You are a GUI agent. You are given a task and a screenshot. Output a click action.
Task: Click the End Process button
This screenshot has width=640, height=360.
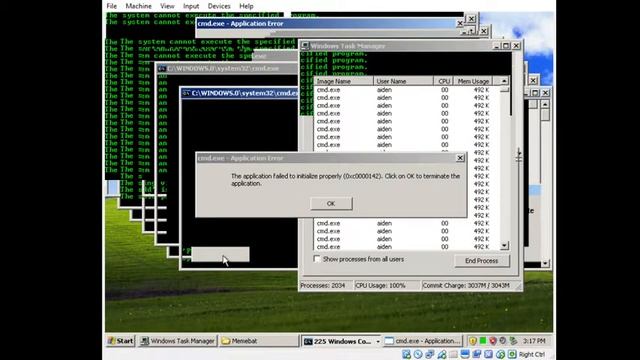point(482,260)
